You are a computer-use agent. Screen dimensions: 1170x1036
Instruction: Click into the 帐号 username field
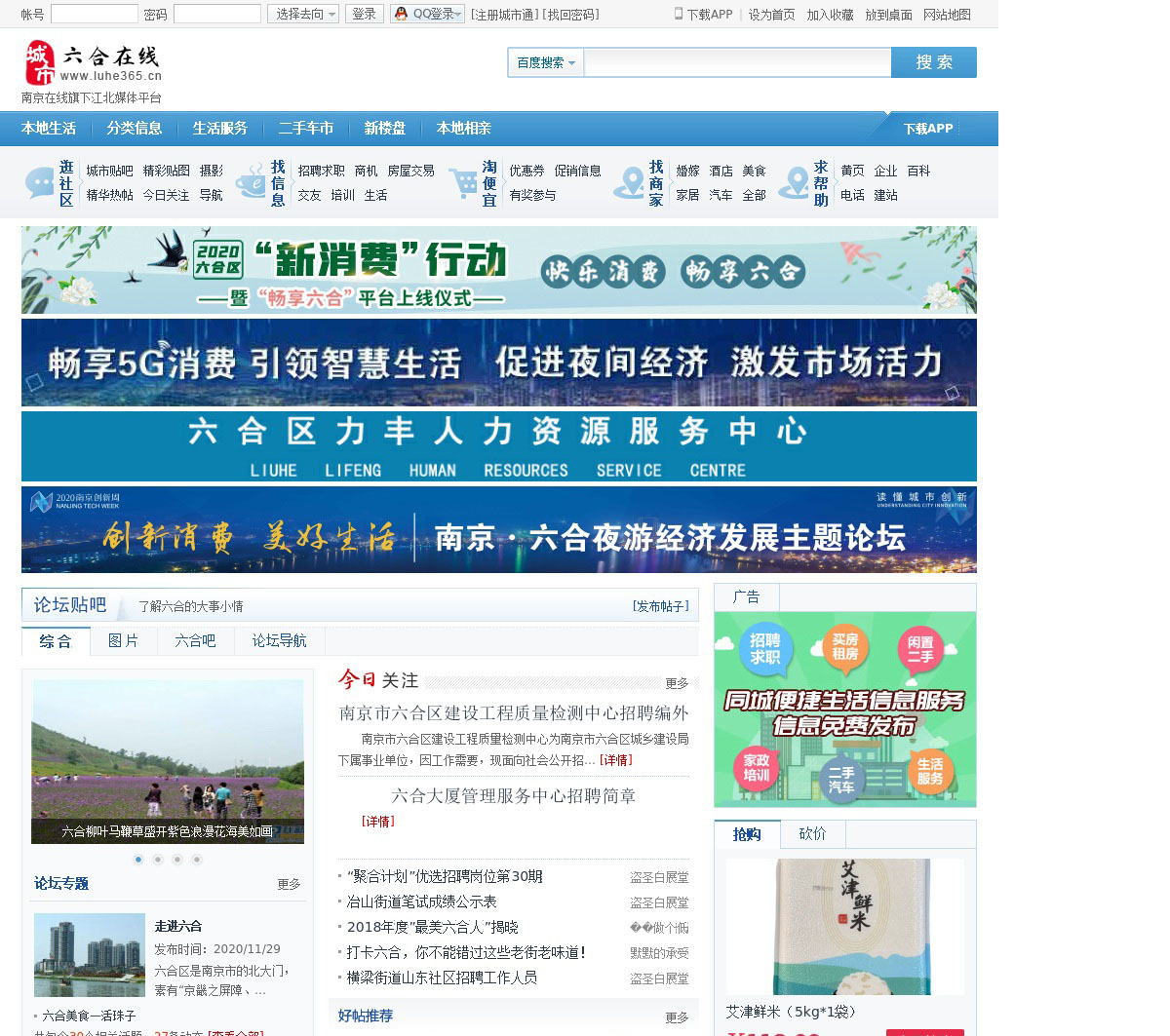coord(95,14)
